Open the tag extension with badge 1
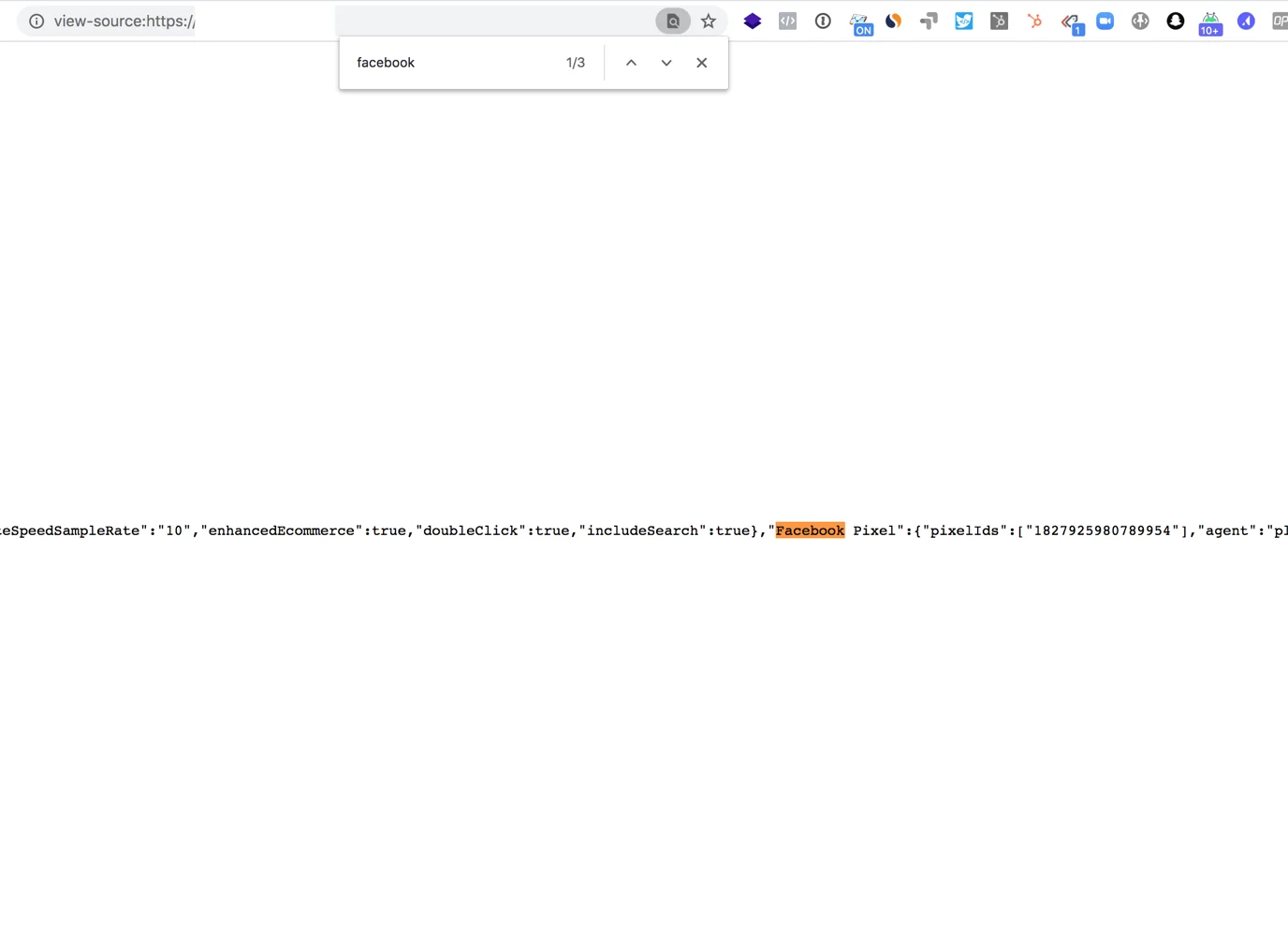Screen dimensions: 1288x929 coord(1072,23)
